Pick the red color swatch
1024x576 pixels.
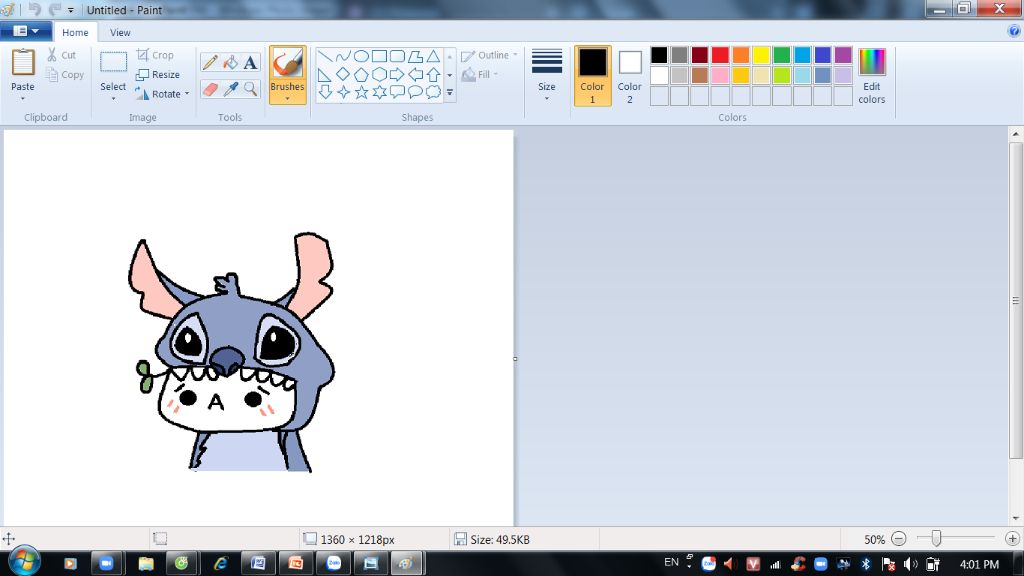tap(720, 55)
